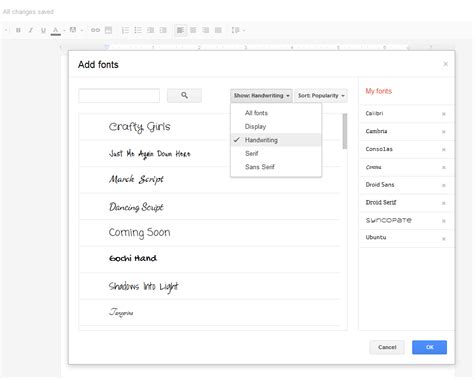Center align the text

pos(193,30)
